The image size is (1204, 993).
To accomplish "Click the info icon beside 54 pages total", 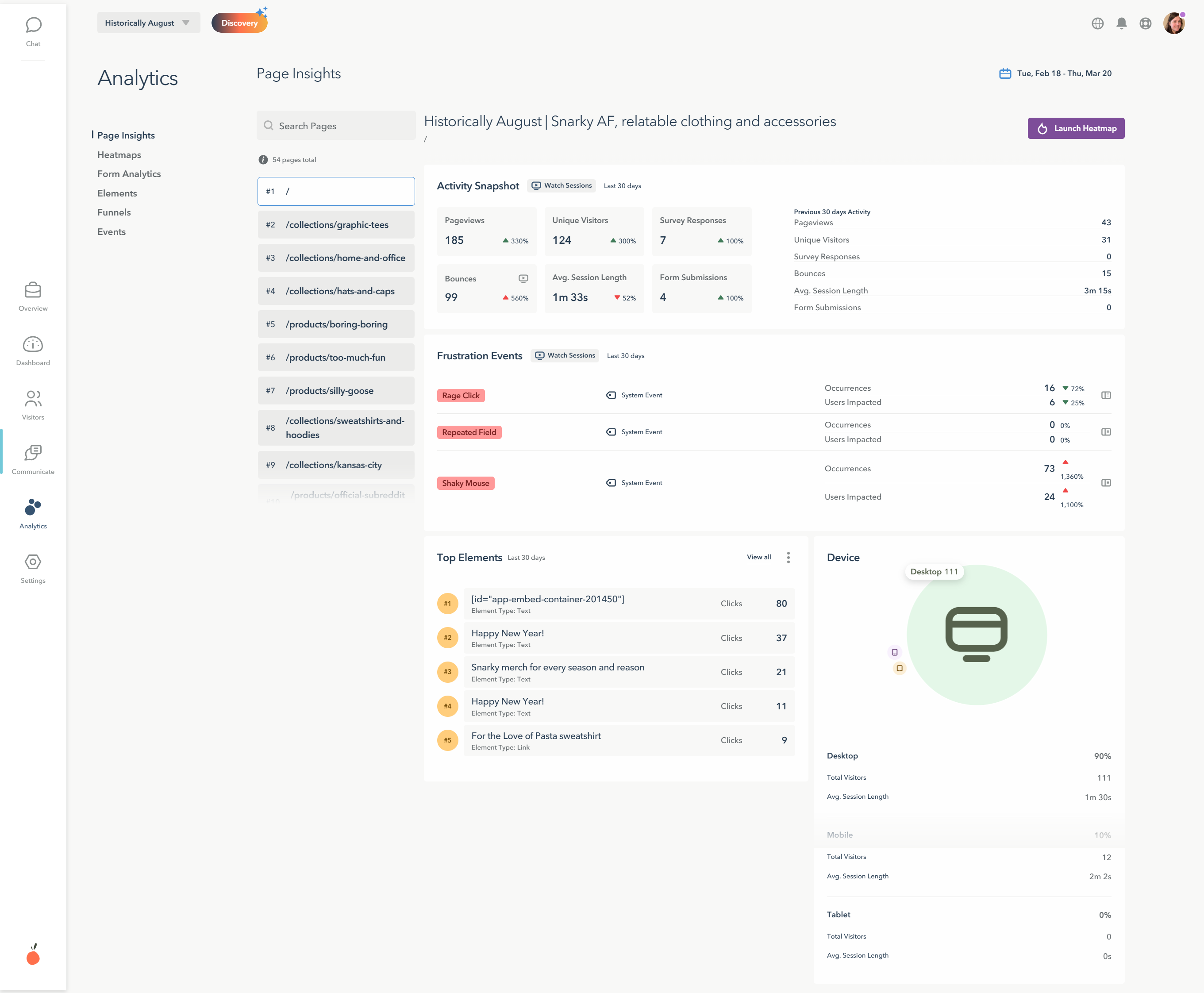I will point(263,160).
